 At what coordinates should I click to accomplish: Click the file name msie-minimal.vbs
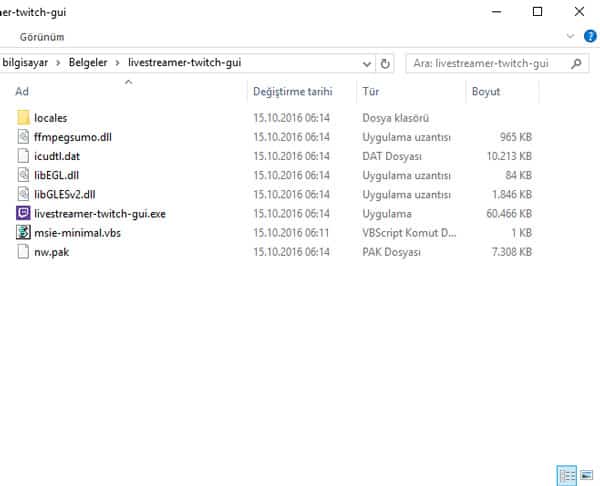coord(77,233)
